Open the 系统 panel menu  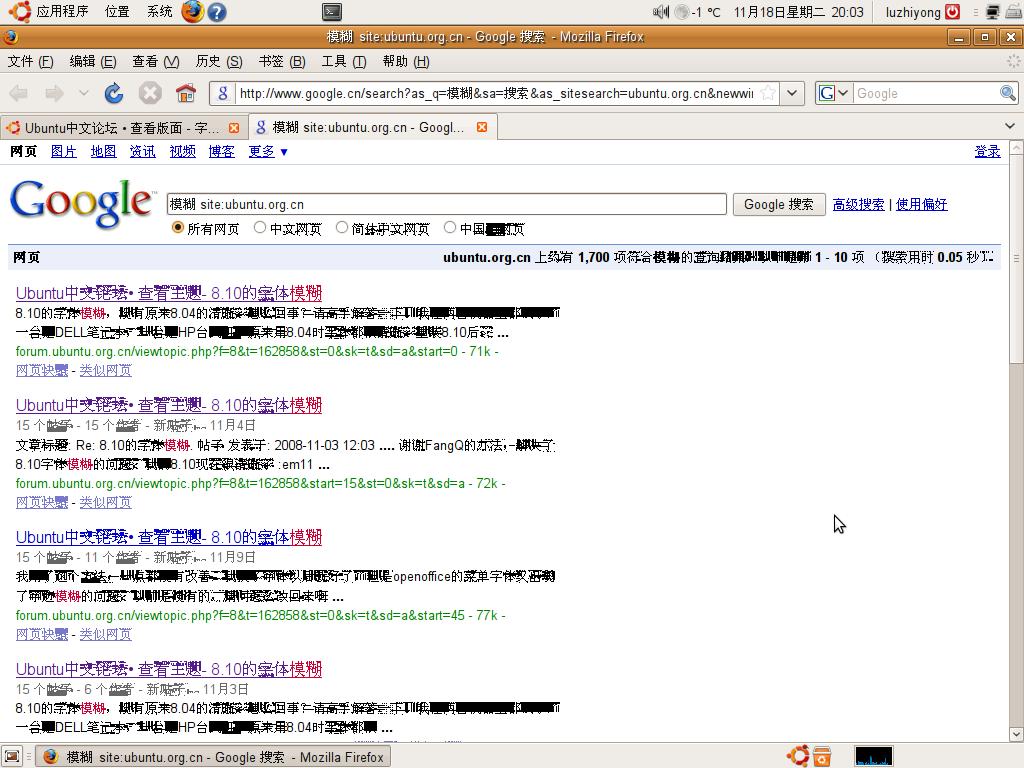(x=159, y=12)
